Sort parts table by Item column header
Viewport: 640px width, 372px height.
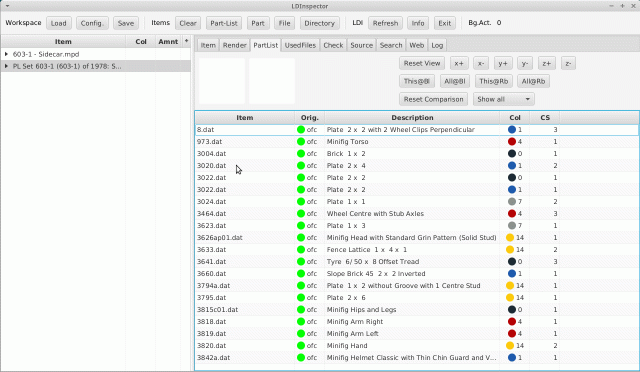click(x=244, y=118)
